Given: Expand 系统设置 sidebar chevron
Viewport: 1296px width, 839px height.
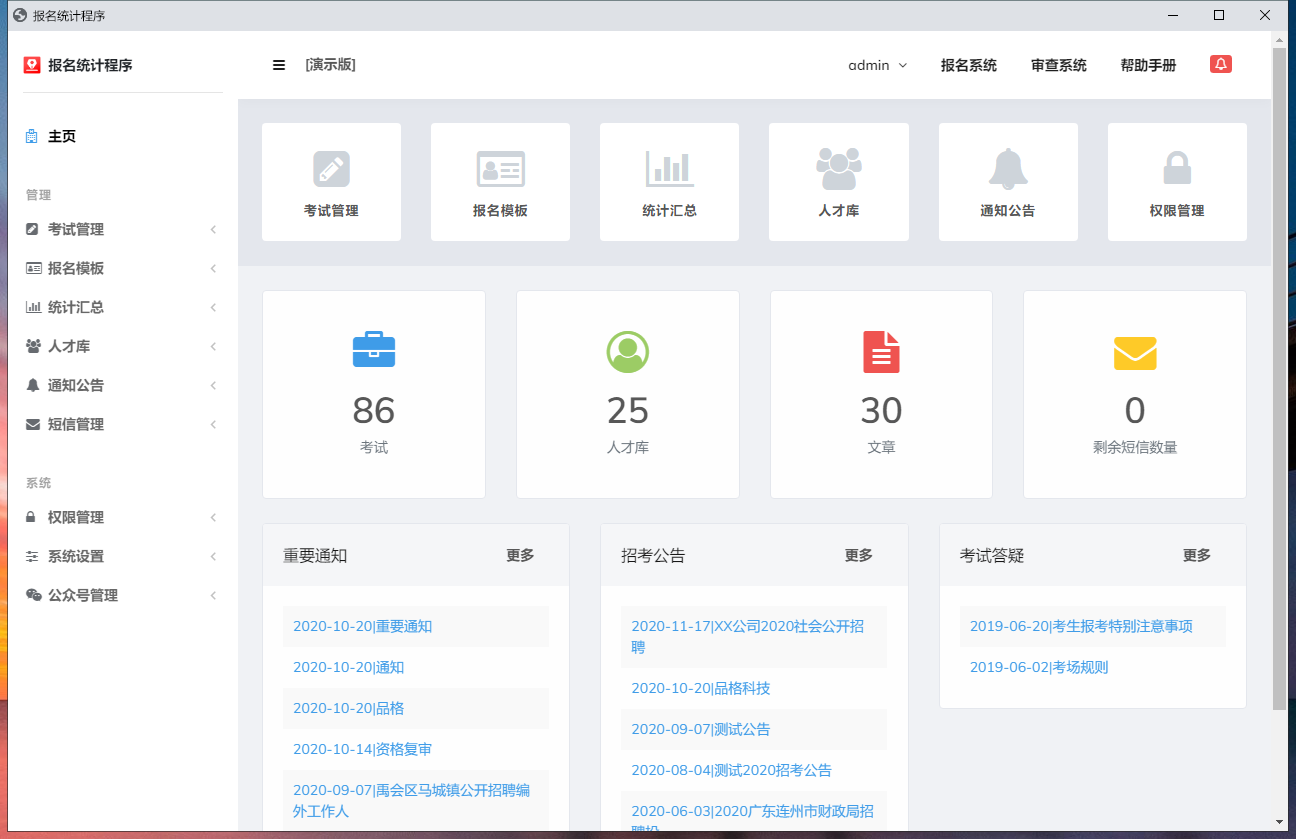Looking at the screenshot, I should coord(213,557).
